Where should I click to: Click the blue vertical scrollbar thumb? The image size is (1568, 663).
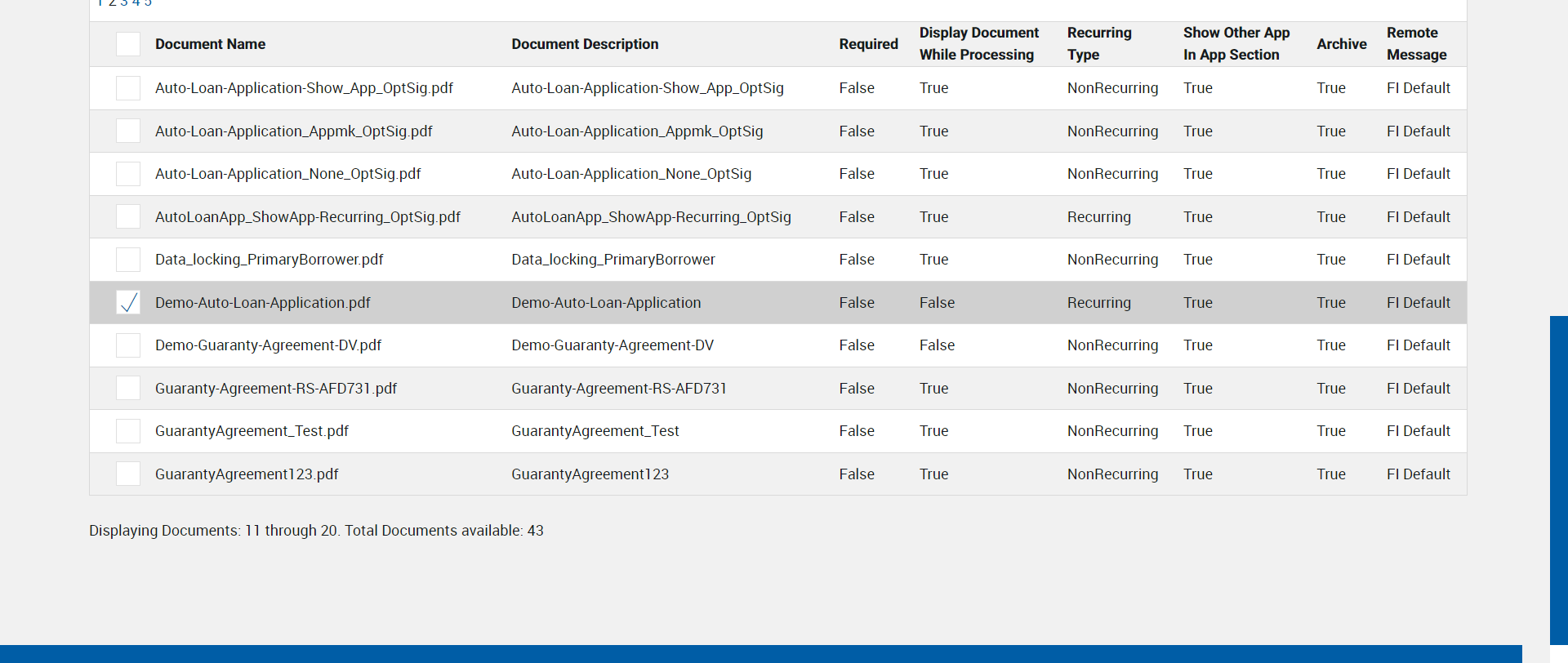coord(1558,482)
